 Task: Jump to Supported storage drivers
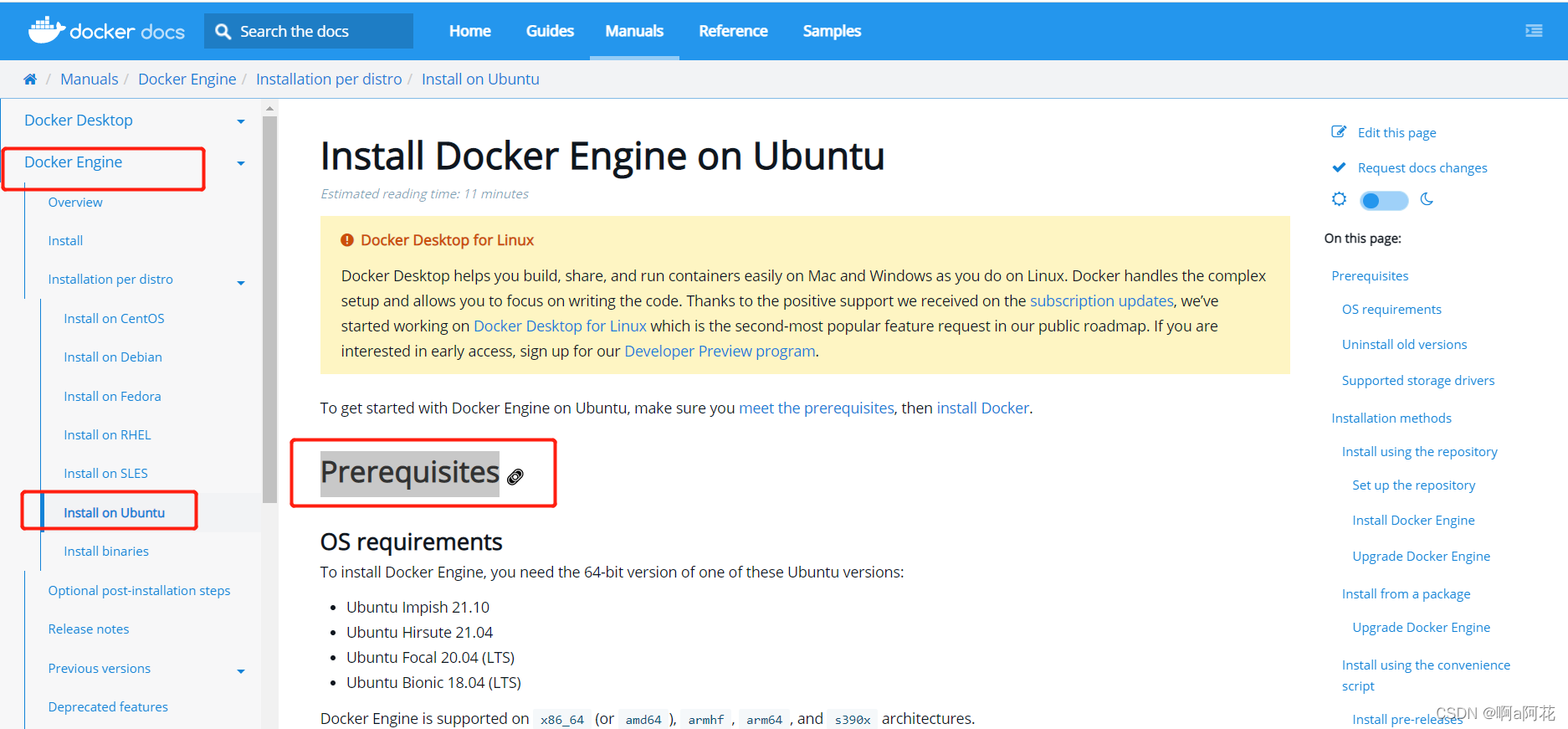pos(1418,381)
